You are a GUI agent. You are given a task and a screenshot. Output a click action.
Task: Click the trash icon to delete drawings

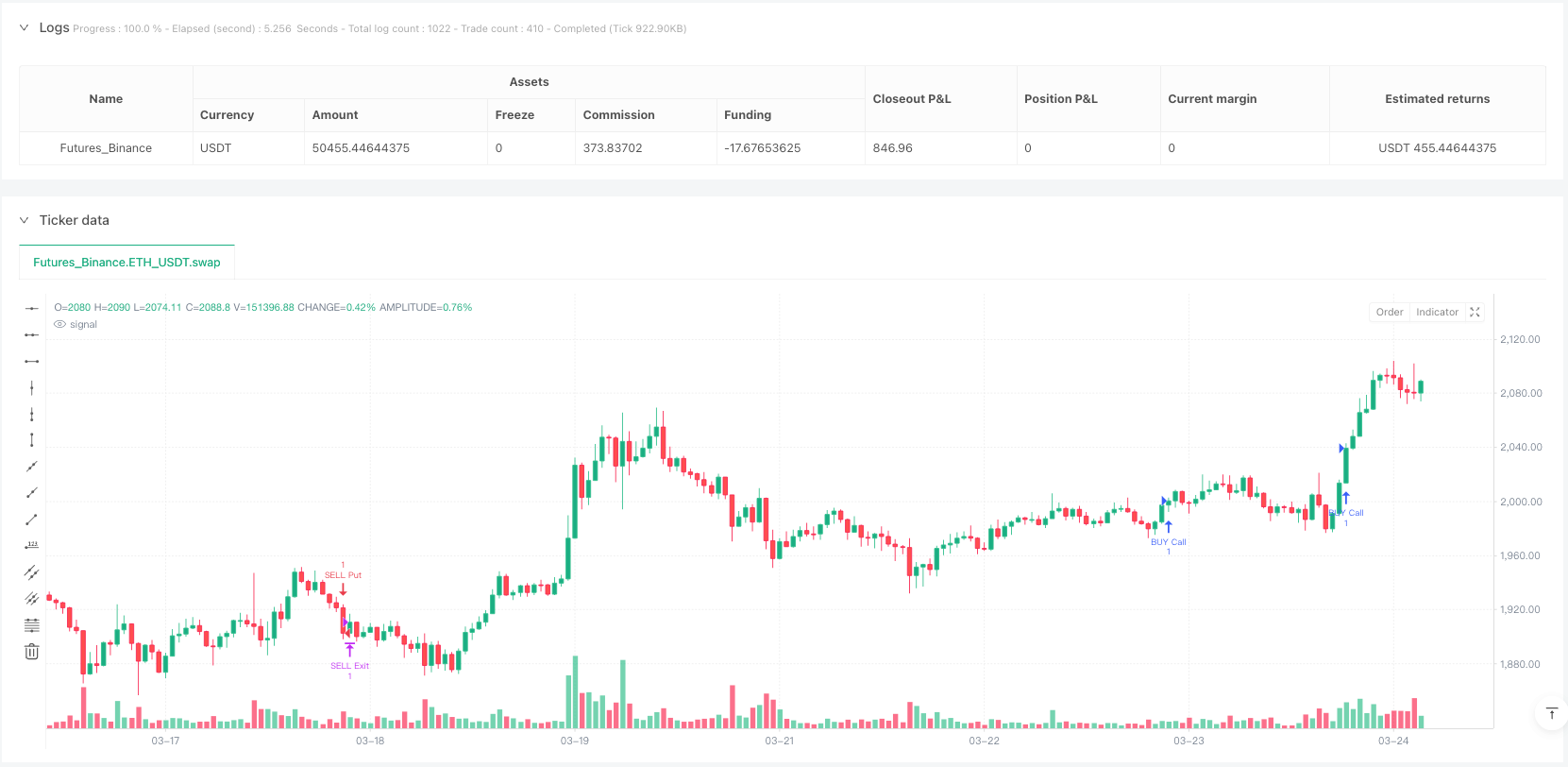pos(32,652)
